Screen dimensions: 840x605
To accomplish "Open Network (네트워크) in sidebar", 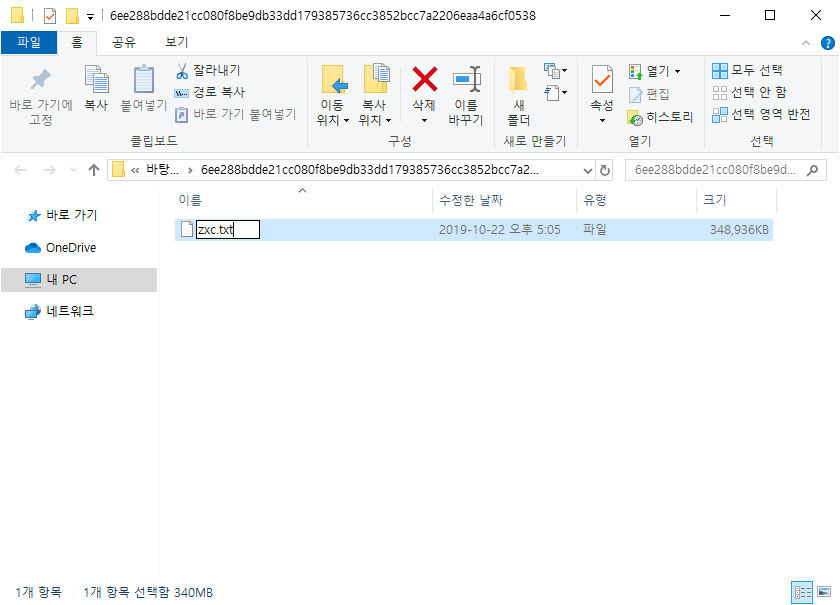I will pyautogui.click(x=59, y=311).
